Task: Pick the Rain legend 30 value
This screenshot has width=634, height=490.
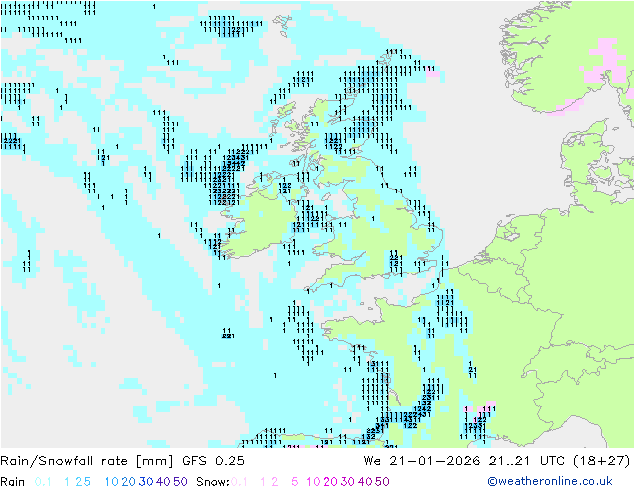Action: [146, 482]
